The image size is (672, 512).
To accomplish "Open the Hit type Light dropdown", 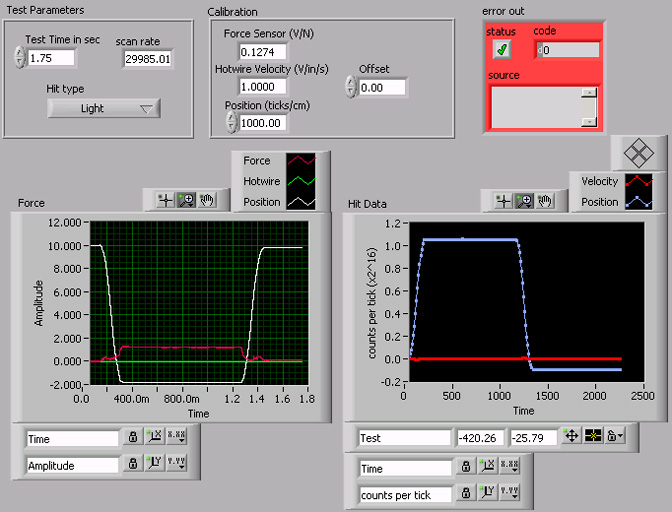I will coord(104,108).
